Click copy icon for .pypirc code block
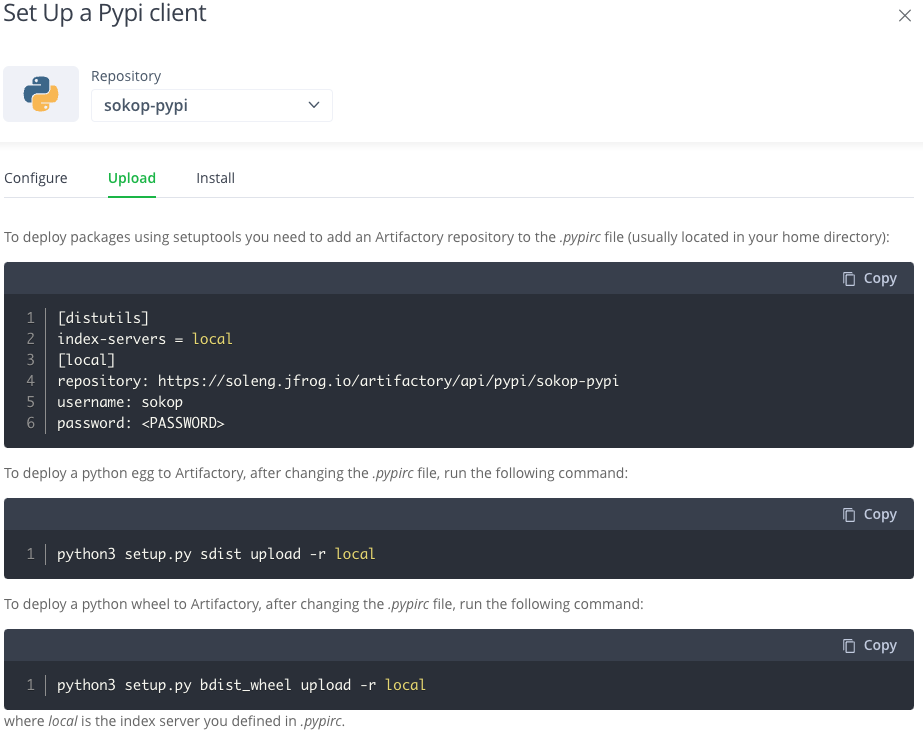 (849, 278)
